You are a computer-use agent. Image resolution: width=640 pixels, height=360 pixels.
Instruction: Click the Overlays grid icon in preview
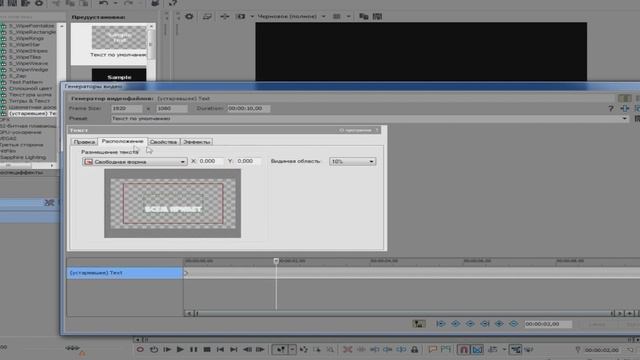coord(337,16)
